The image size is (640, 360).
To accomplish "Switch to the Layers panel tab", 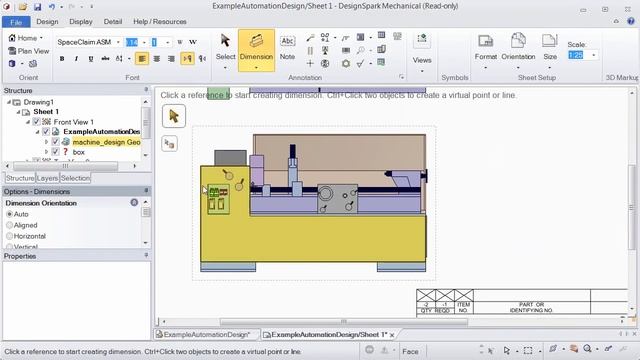I will 47,178.
